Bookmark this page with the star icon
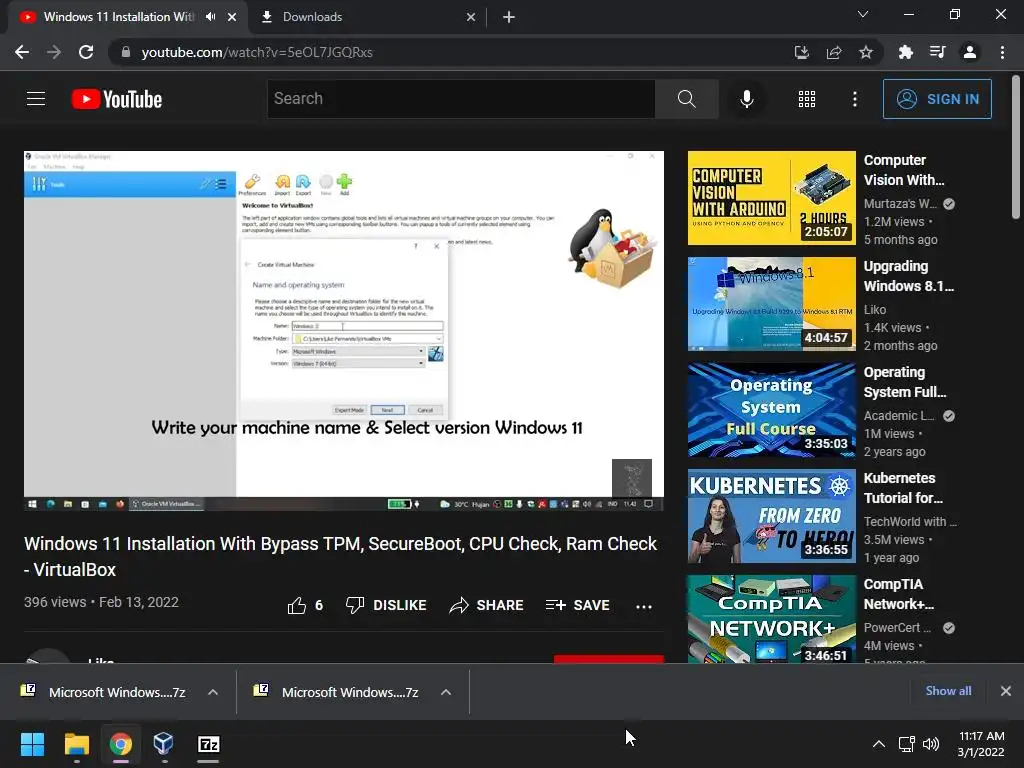This screenshot has width=1024, height=768. click(866, 52)
